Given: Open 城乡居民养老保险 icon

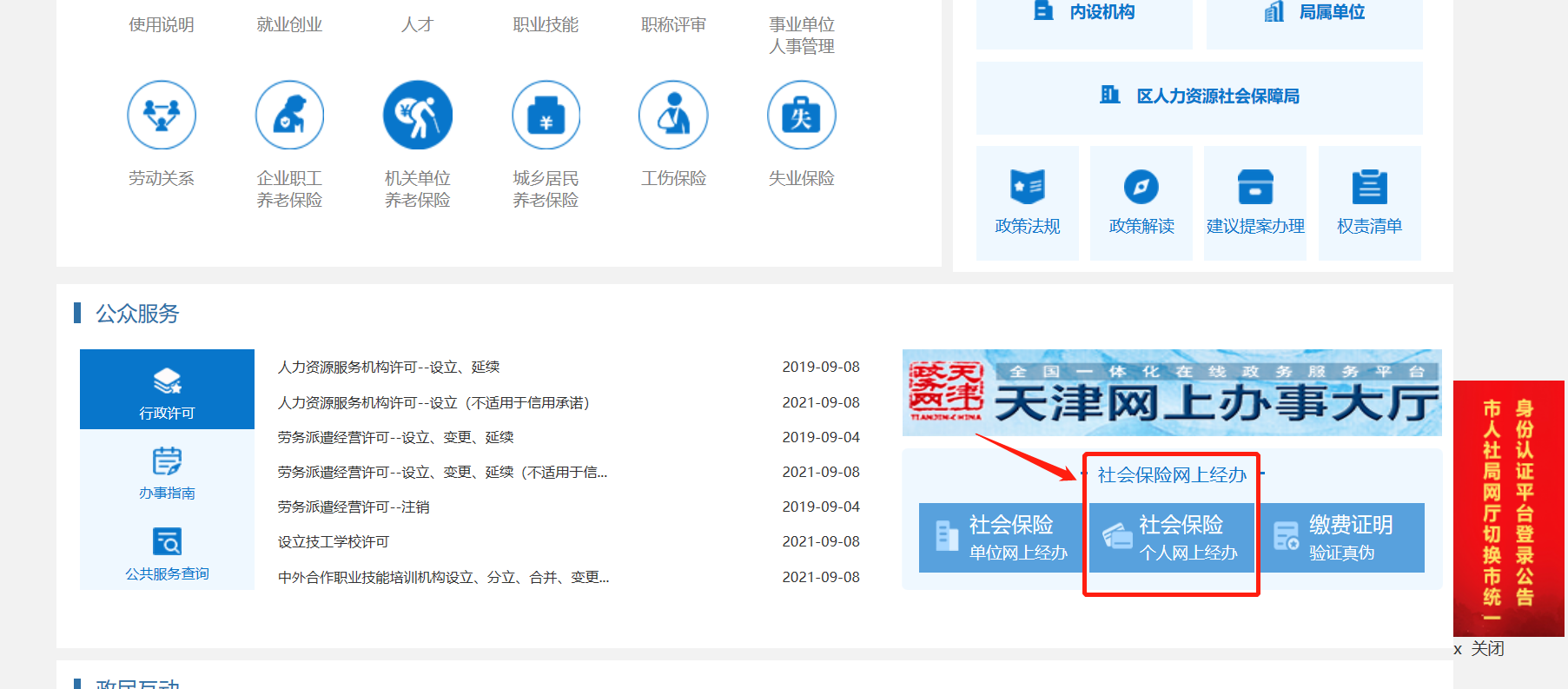Looking at the screenshot, I should coord(546,115).
